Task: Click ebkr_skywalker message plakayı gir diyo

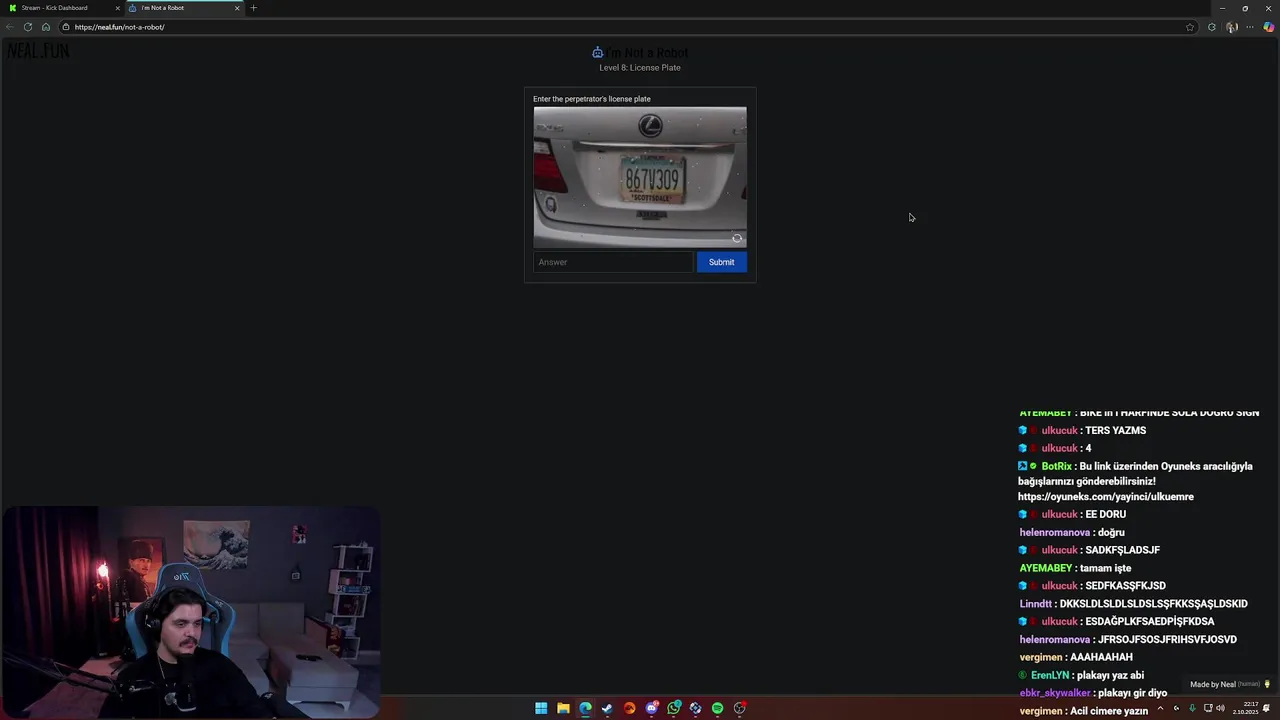Action: (1130, 693)
